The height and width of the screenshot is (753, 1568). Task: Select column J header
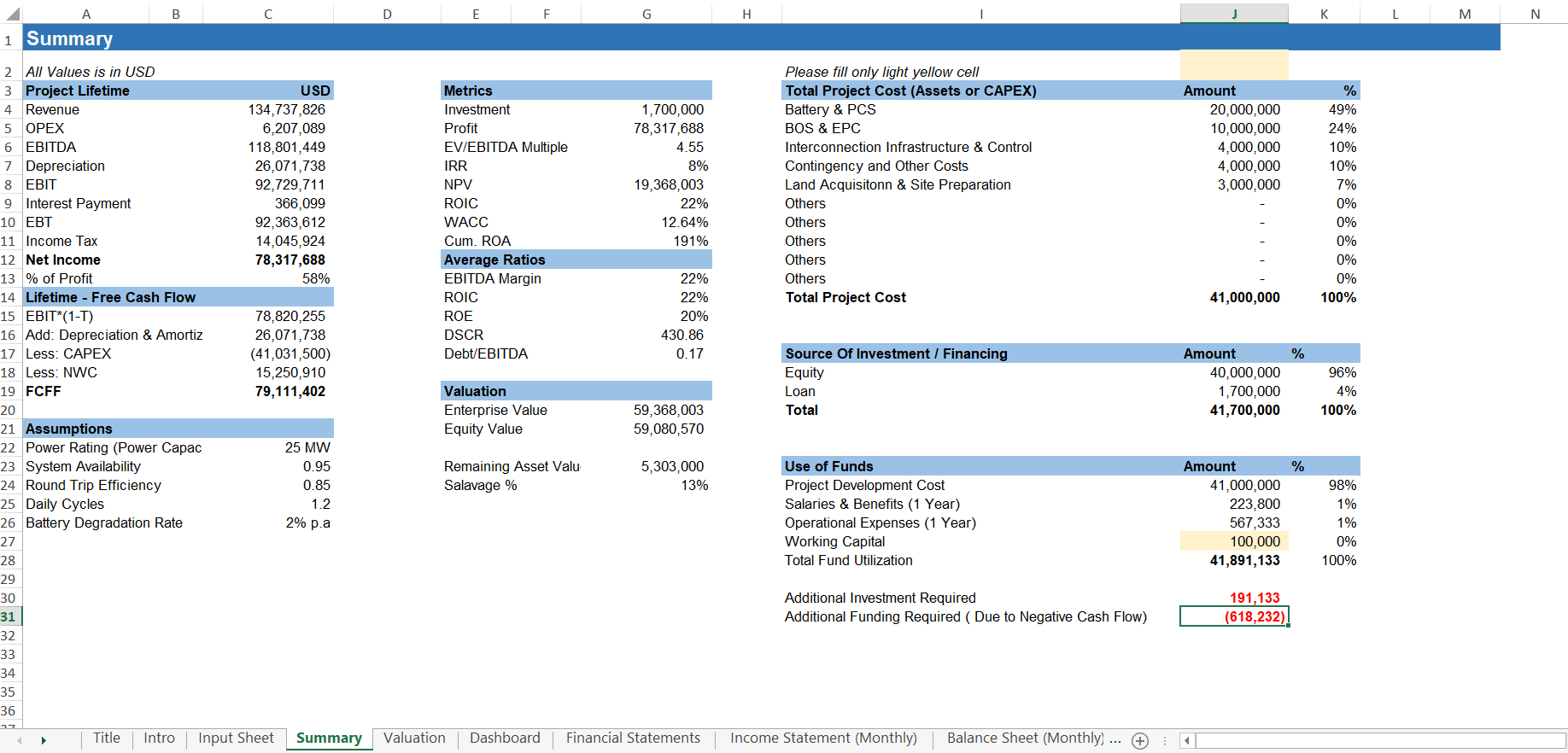(x=1234, y=14)
